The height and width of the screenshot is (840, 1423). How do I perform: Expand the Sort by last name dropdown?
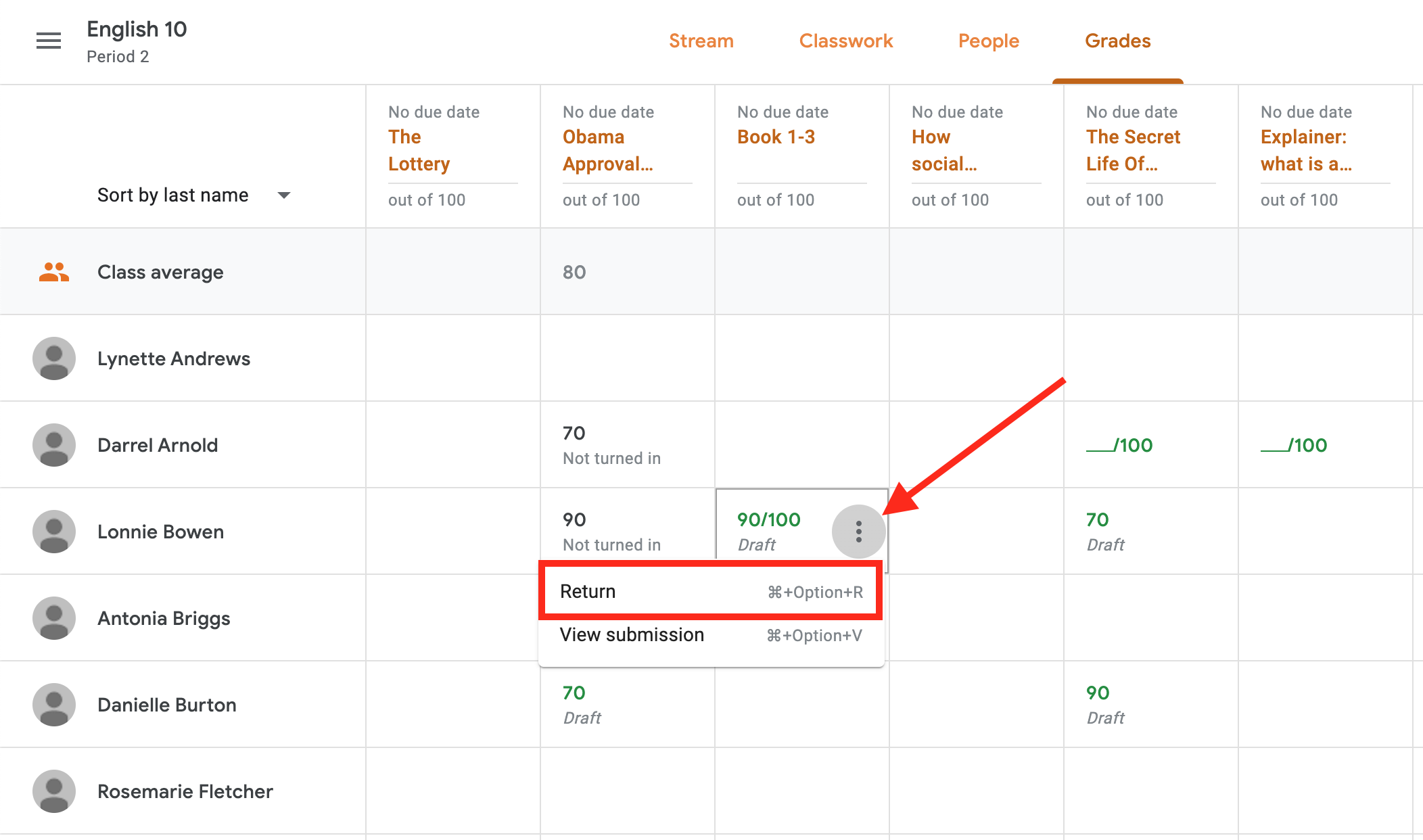(x=194, y=195)
